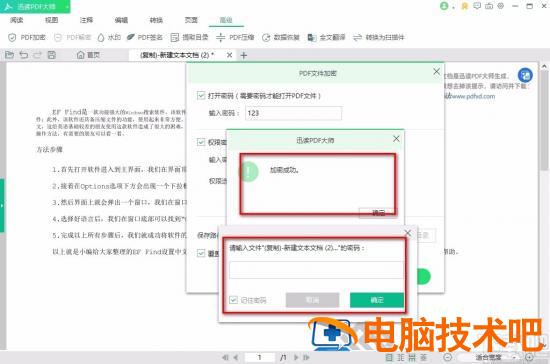The image size is (550, 364).
Task: Click the save disk icon
Action: 52,55
